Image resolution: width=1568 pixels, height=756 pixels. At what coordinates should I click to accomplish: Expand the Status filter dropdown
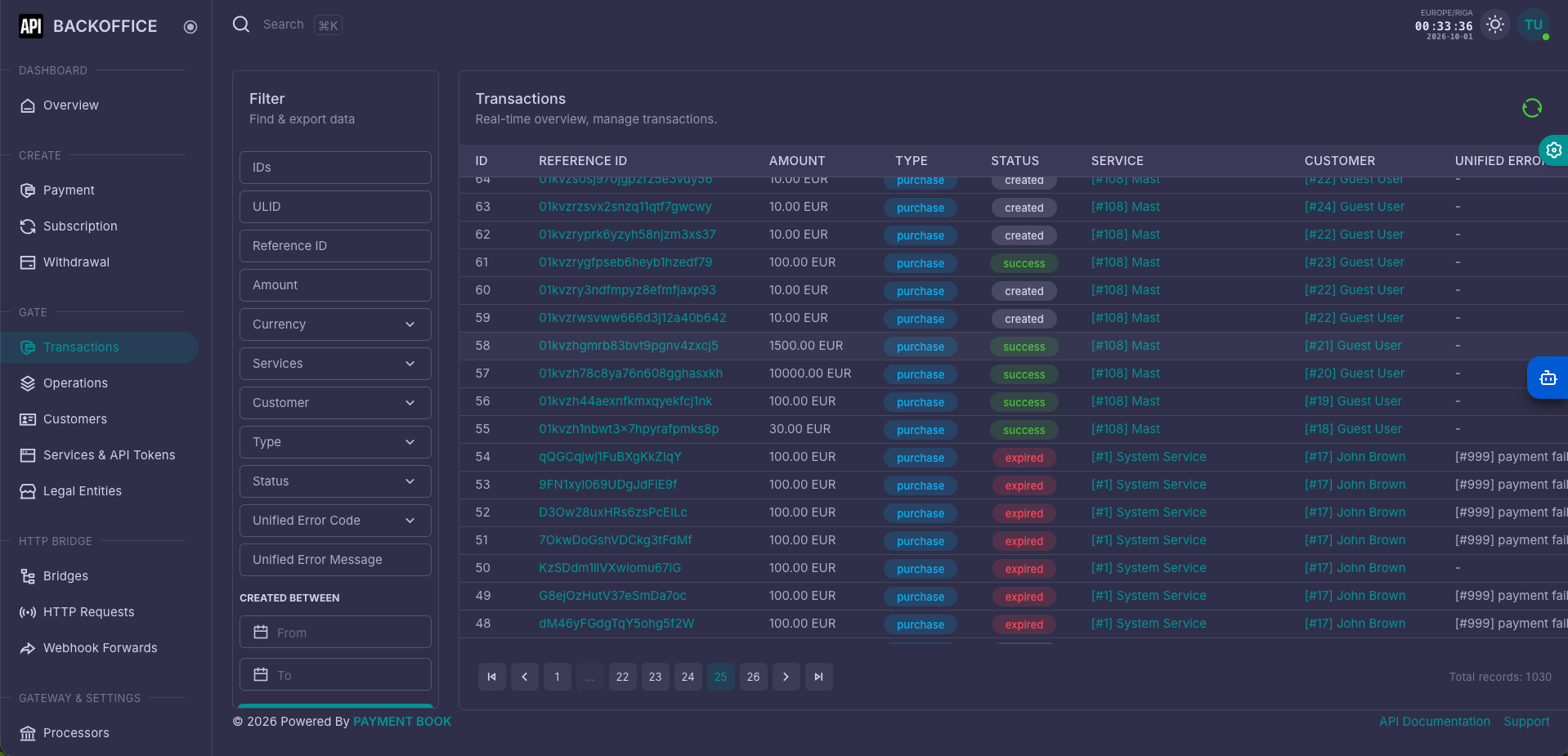[335, 481]
